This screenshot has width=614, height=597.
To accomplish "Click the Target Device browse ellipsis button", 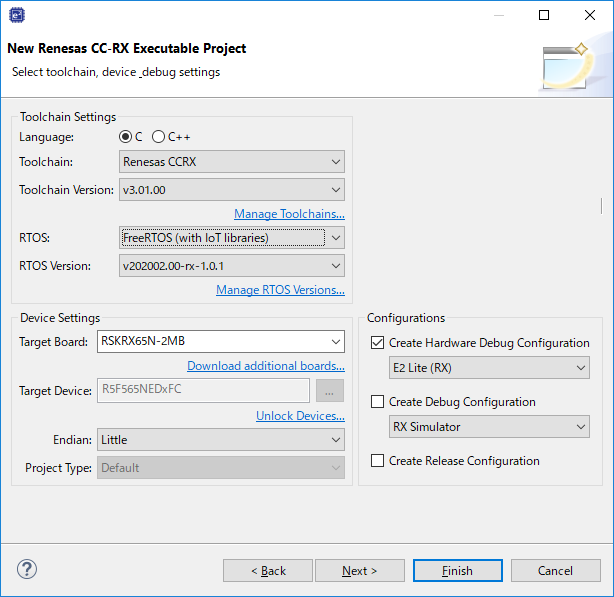I will [330, 390].
